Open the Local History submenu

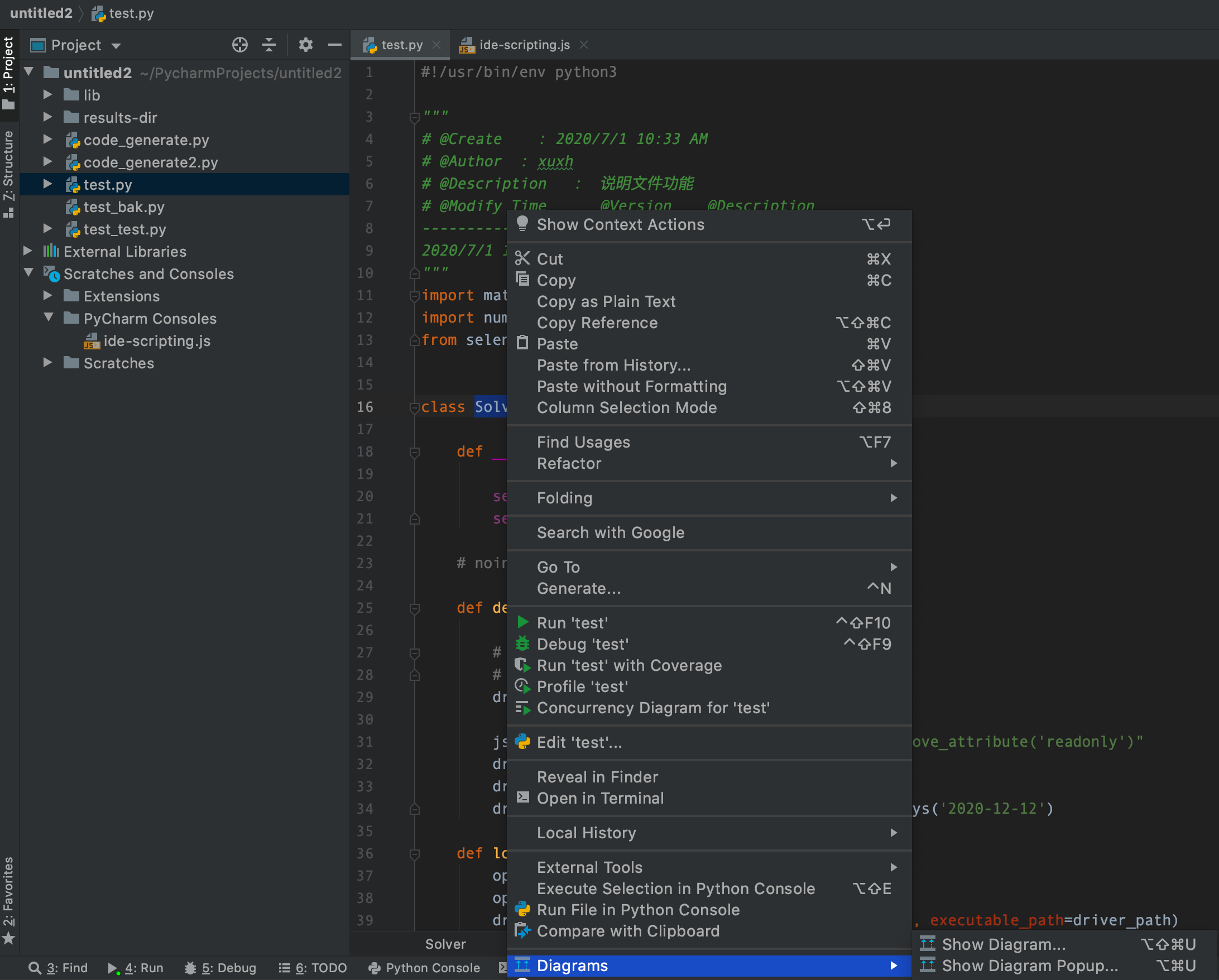point(709,833)
